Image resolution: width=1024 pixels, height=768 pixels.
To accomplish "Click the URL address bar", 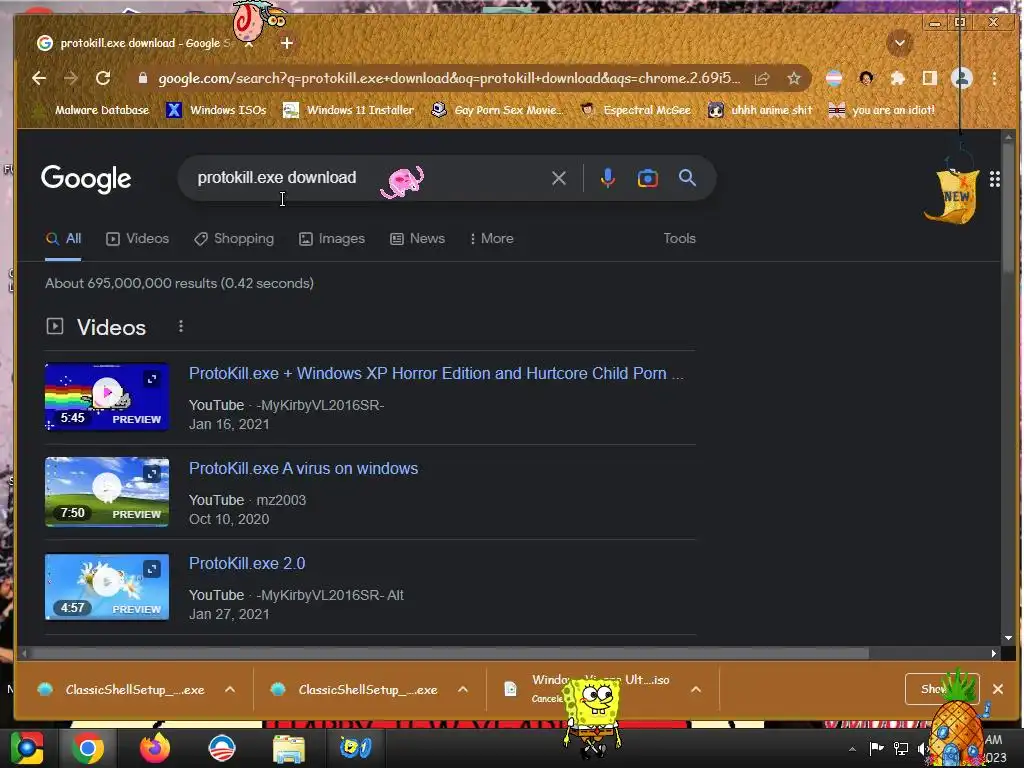I will [x=449, y=78].
